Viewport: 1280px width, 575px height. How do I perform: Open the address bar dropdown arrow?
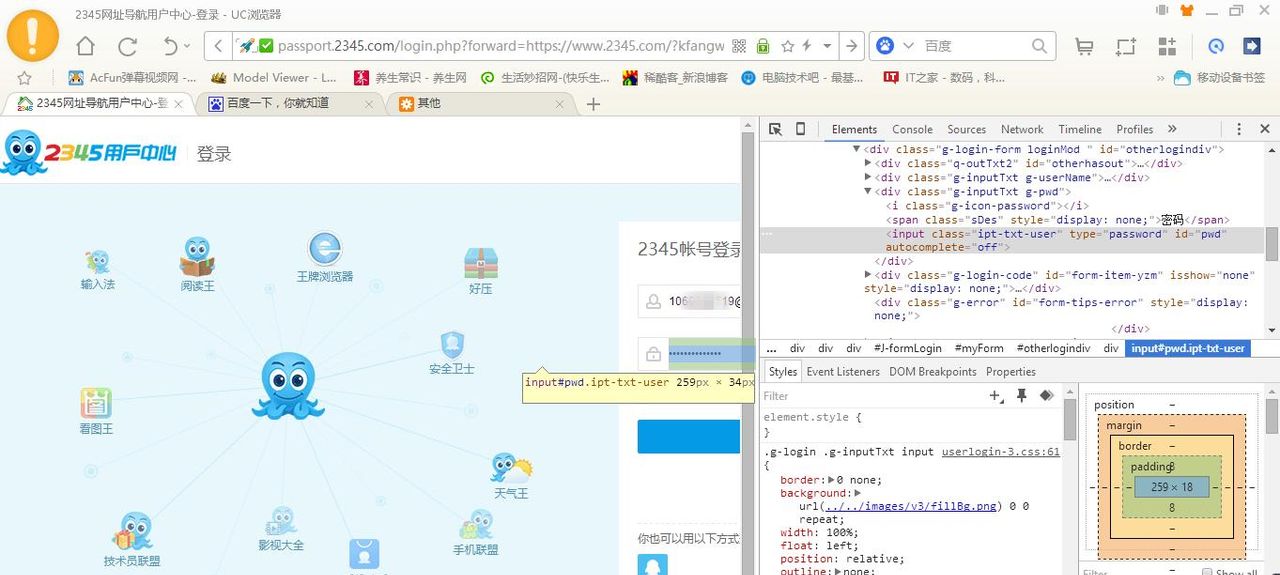point(825,46)
